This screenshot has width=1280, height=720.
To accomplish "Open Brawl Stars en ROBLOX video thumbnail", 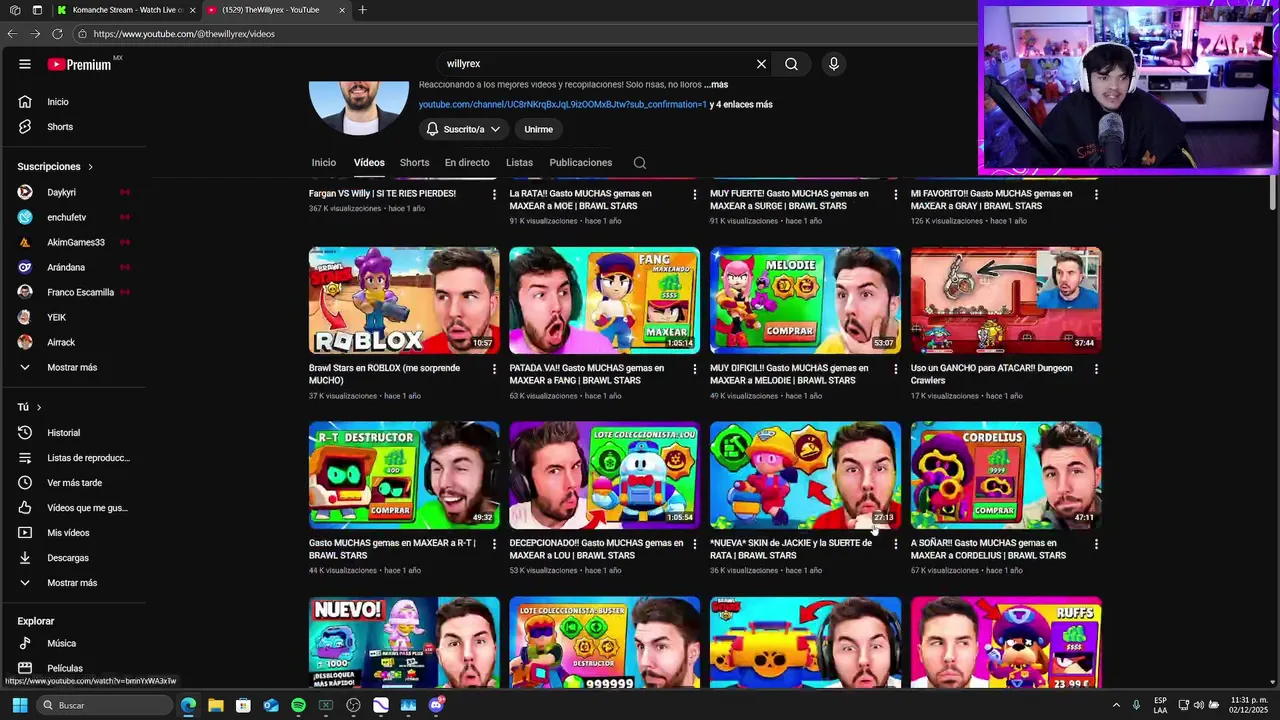I will (404, 301).
